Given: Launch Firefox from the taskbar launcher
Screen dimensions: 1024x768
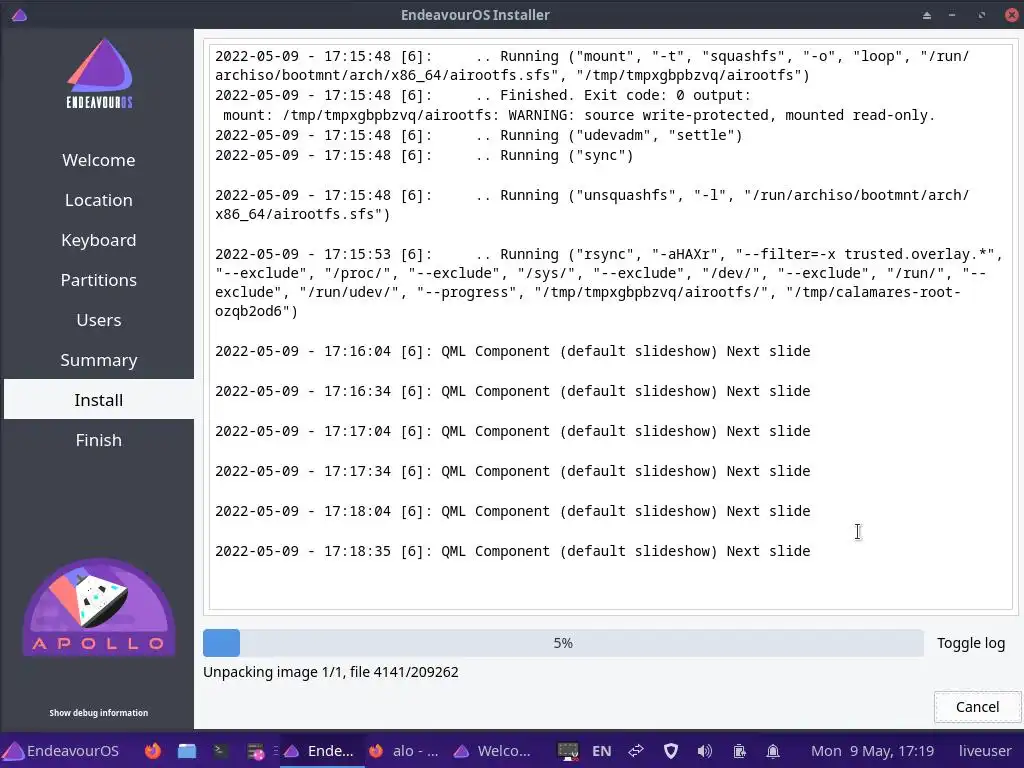Looking at the screenshot, I should pos(153,751).
